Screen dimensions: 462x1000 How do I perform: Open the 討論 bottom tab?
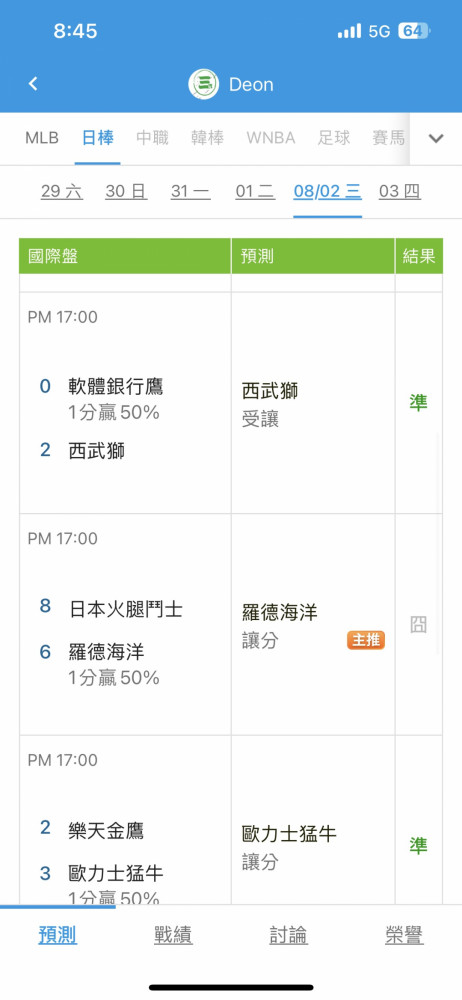pos(288,936)
